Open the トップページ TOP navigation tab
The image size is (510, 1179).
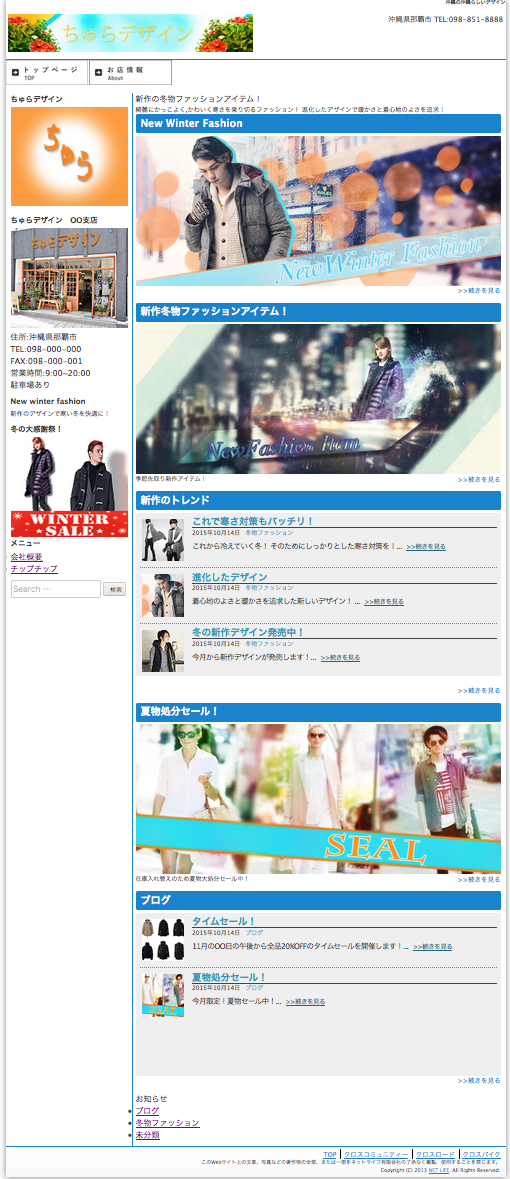pos(47,72)
